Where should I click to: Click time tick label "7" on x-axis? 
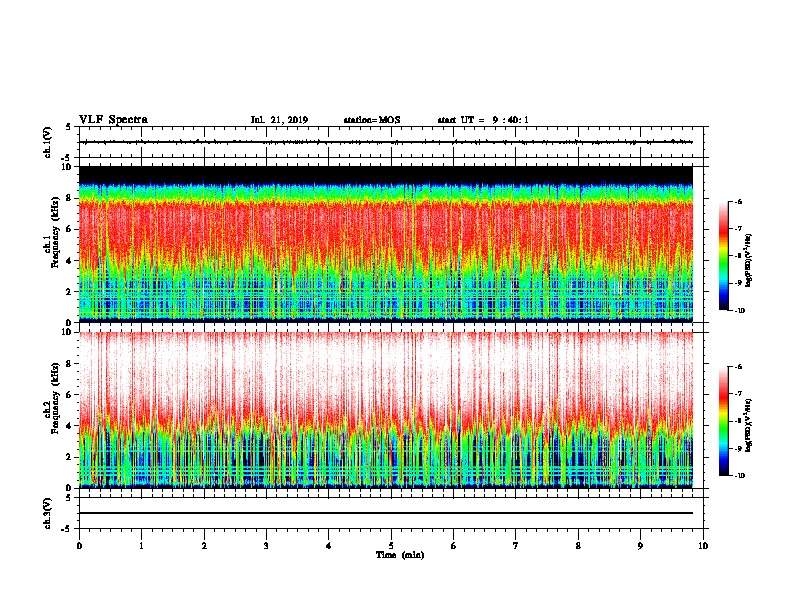(516, 546)
